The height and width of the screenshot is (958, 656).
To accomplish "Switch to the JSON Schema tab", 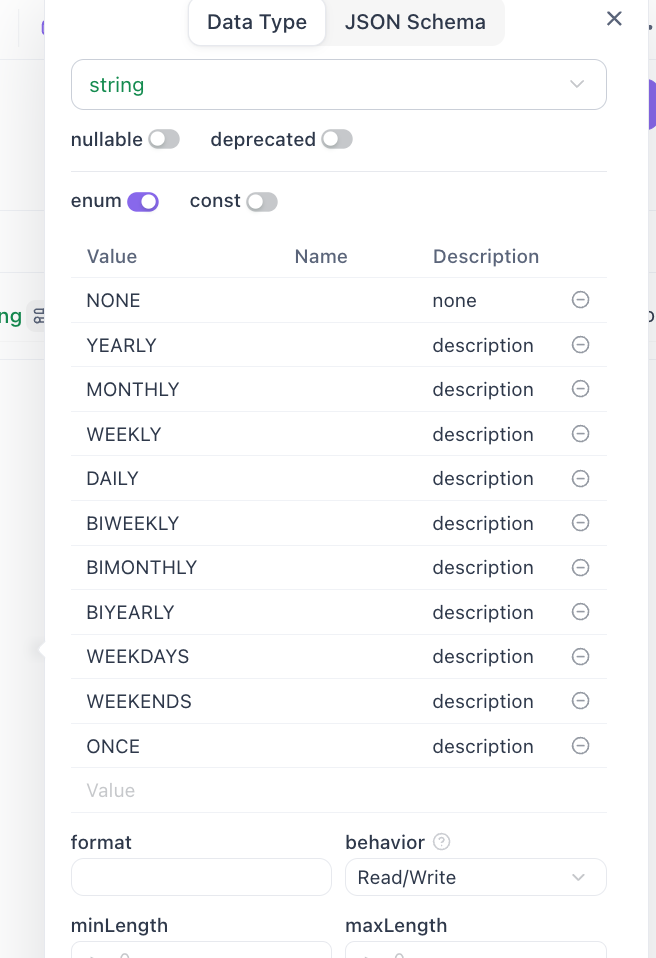I will pyautogui.click(x=415, y=22).
